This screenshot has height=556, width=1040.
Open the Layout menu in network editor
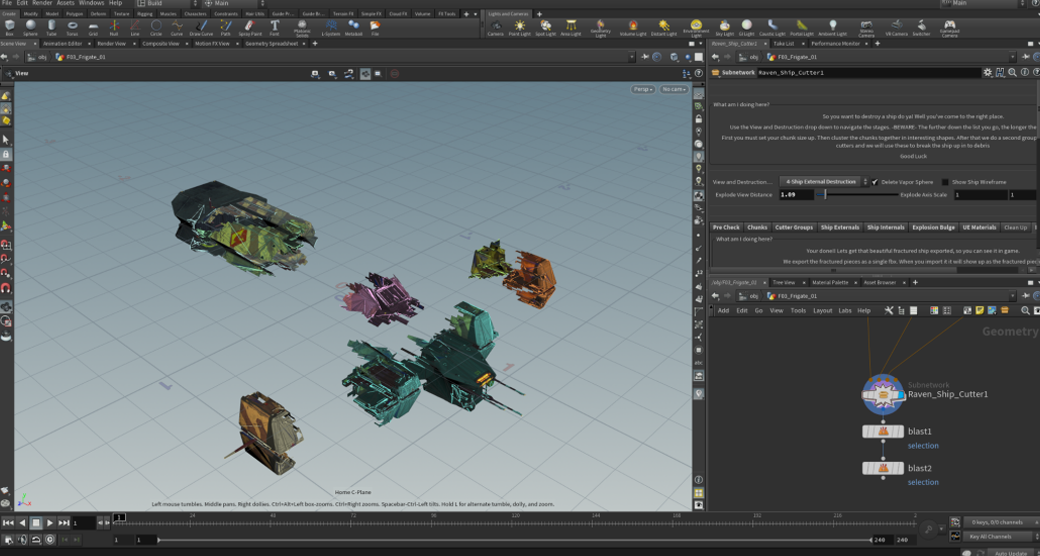[x=822, y=311]
